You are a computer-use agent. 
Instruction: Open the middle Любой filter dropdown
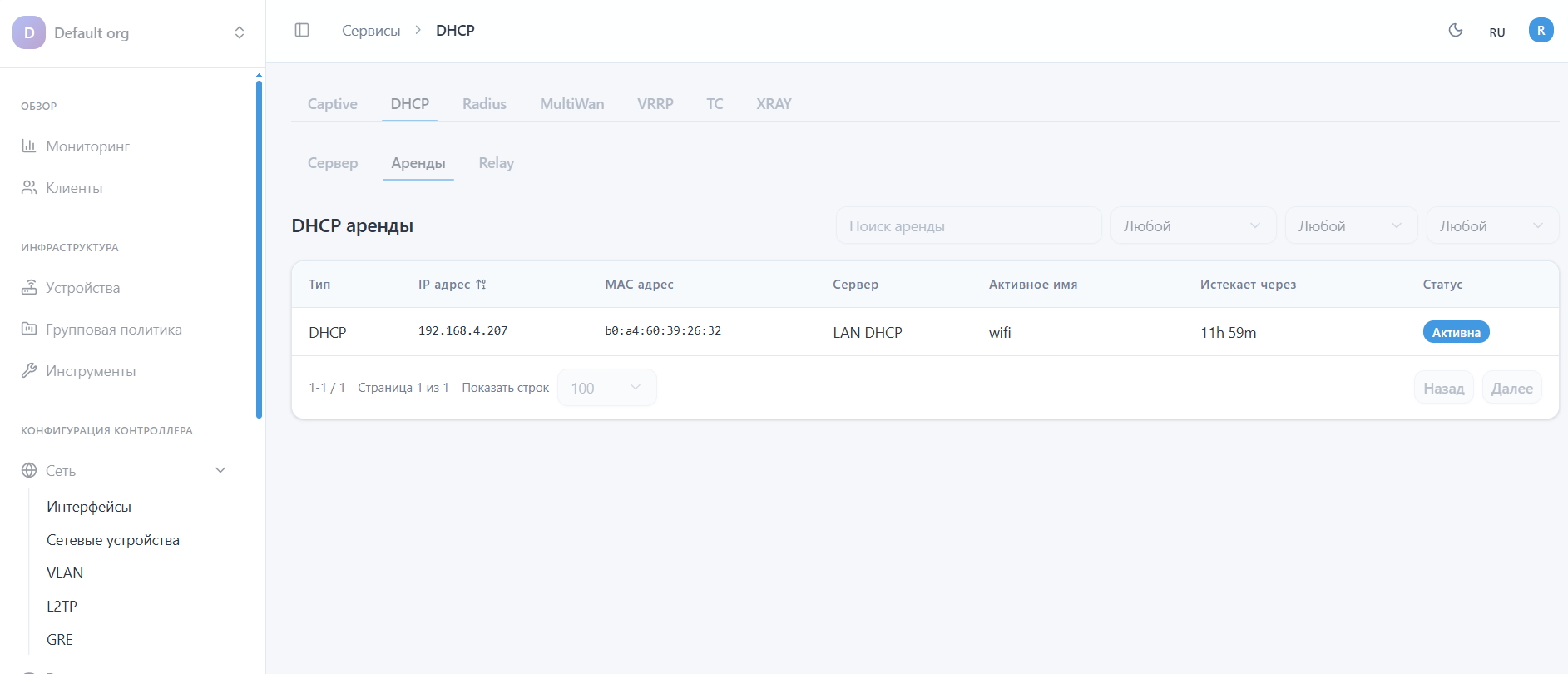(1351, 225)
